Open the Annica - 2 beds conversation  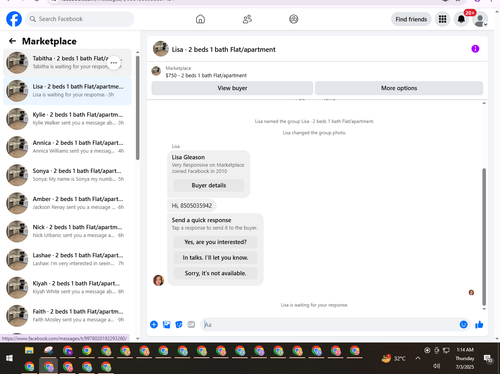click(x=67, y=147)
